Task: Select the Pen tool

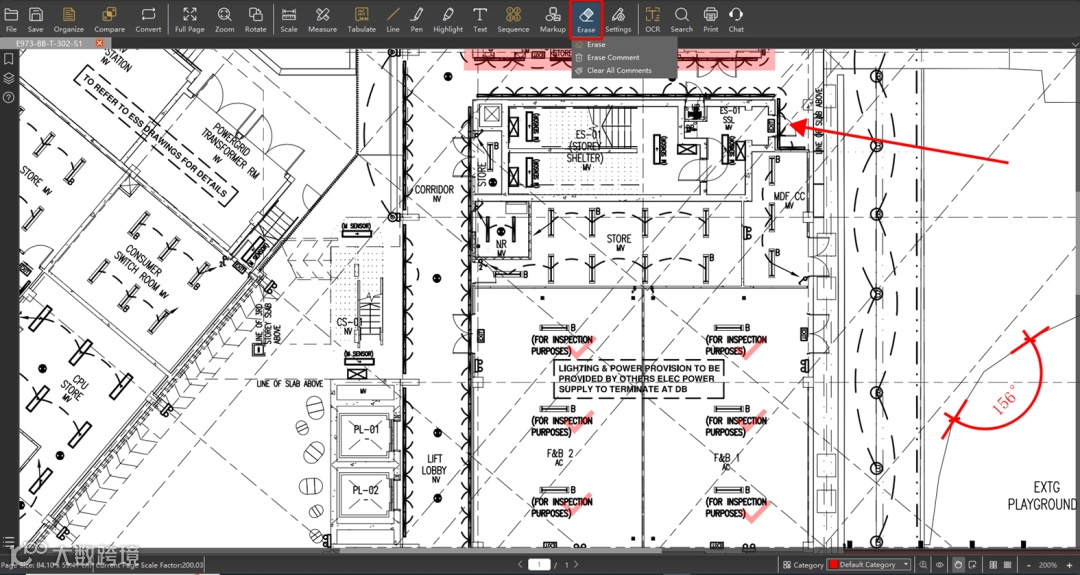Action: [417, 19]
